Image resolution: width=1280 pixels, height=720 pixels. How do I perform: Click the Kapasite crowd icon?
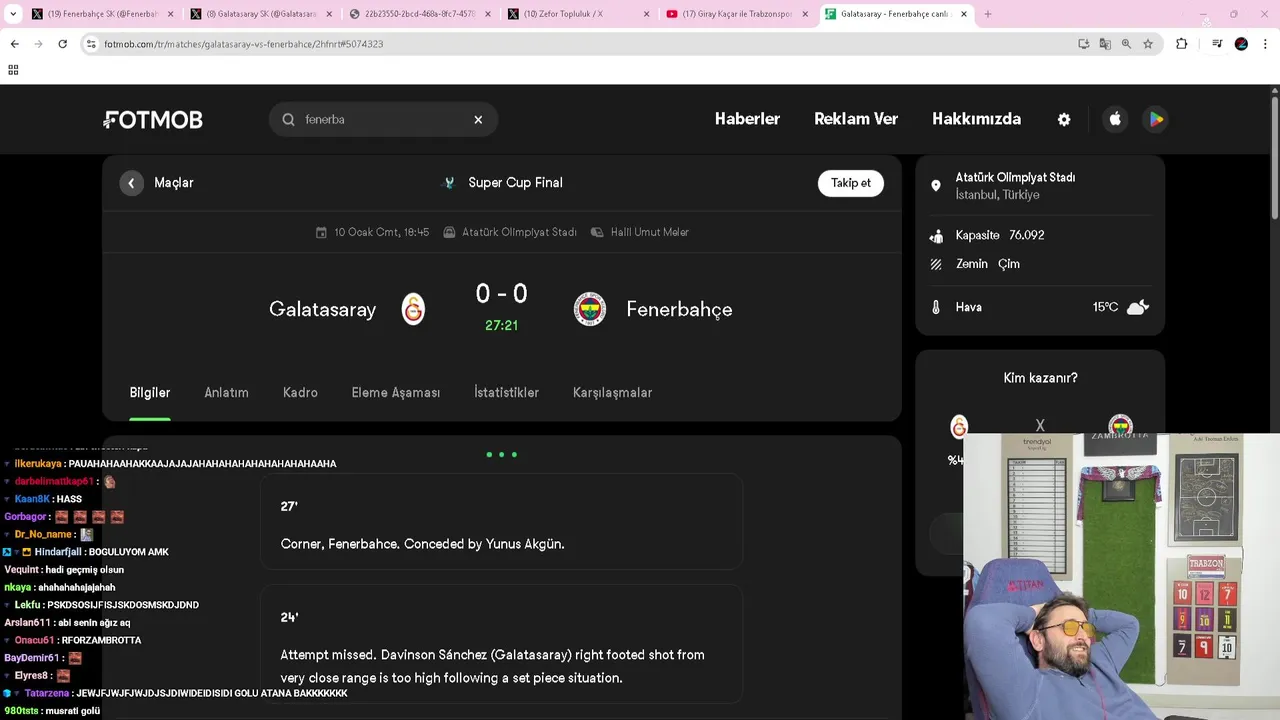[936, 236]
